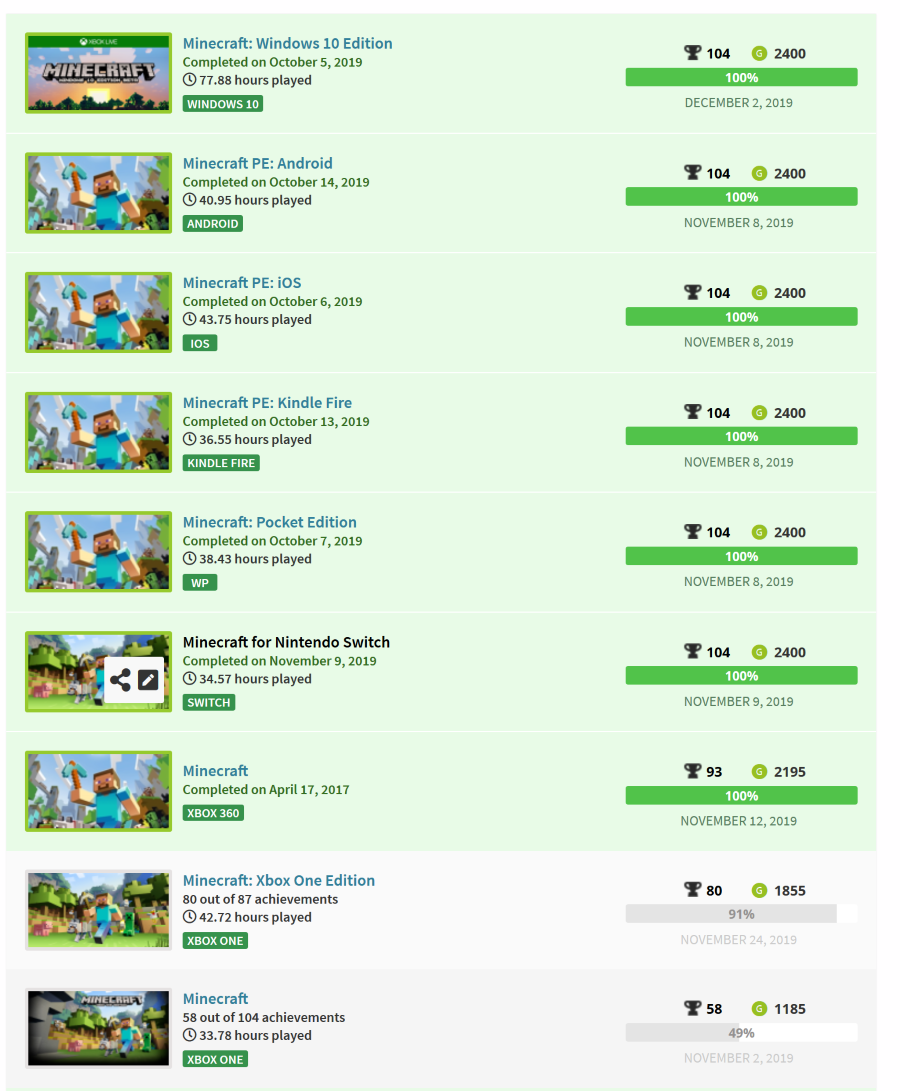Image resolution: width=900 pixels, height=1091 pixels.
Task: Select the KINDLE FIRE platform tag
Action: pos(221,463)
